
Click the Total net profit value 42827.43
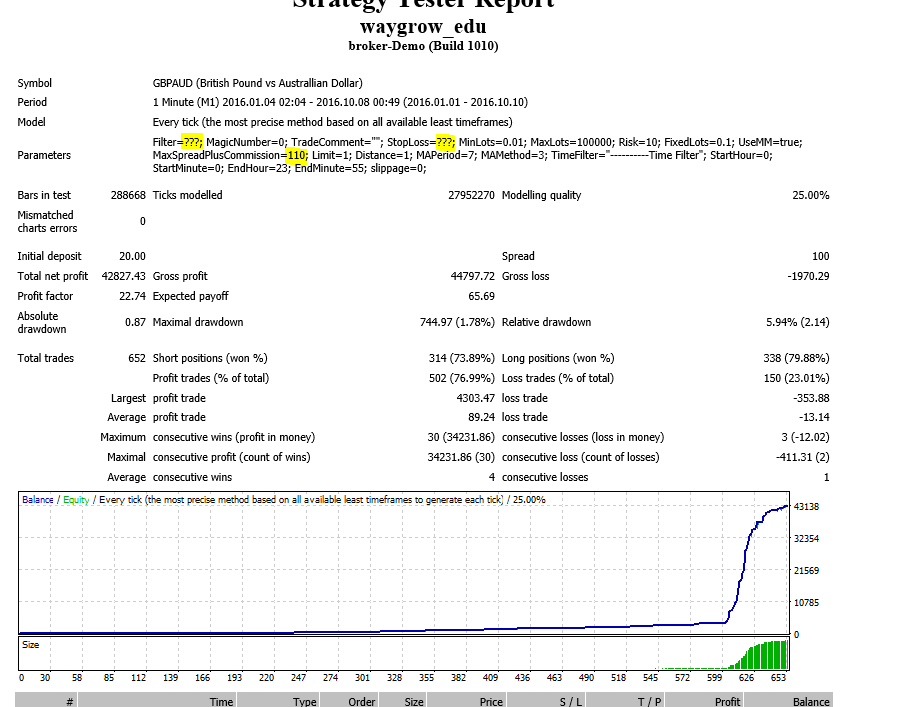(123, 276)
